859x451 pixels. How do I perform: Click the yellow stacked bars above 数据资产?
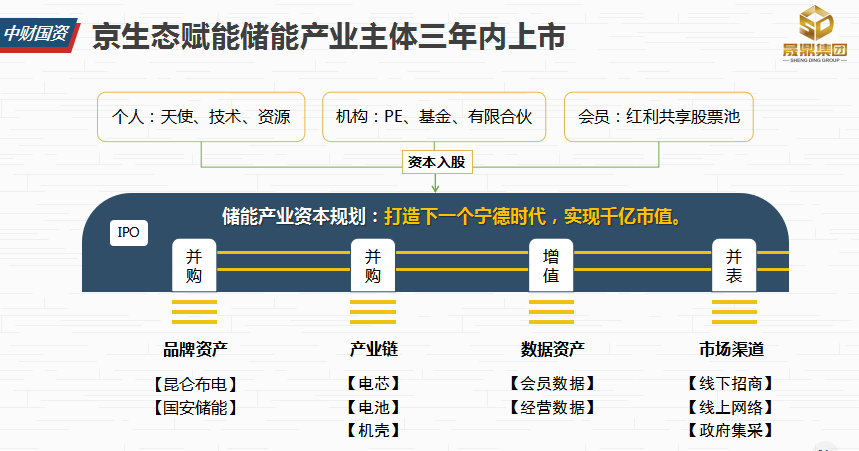[551, 312]
